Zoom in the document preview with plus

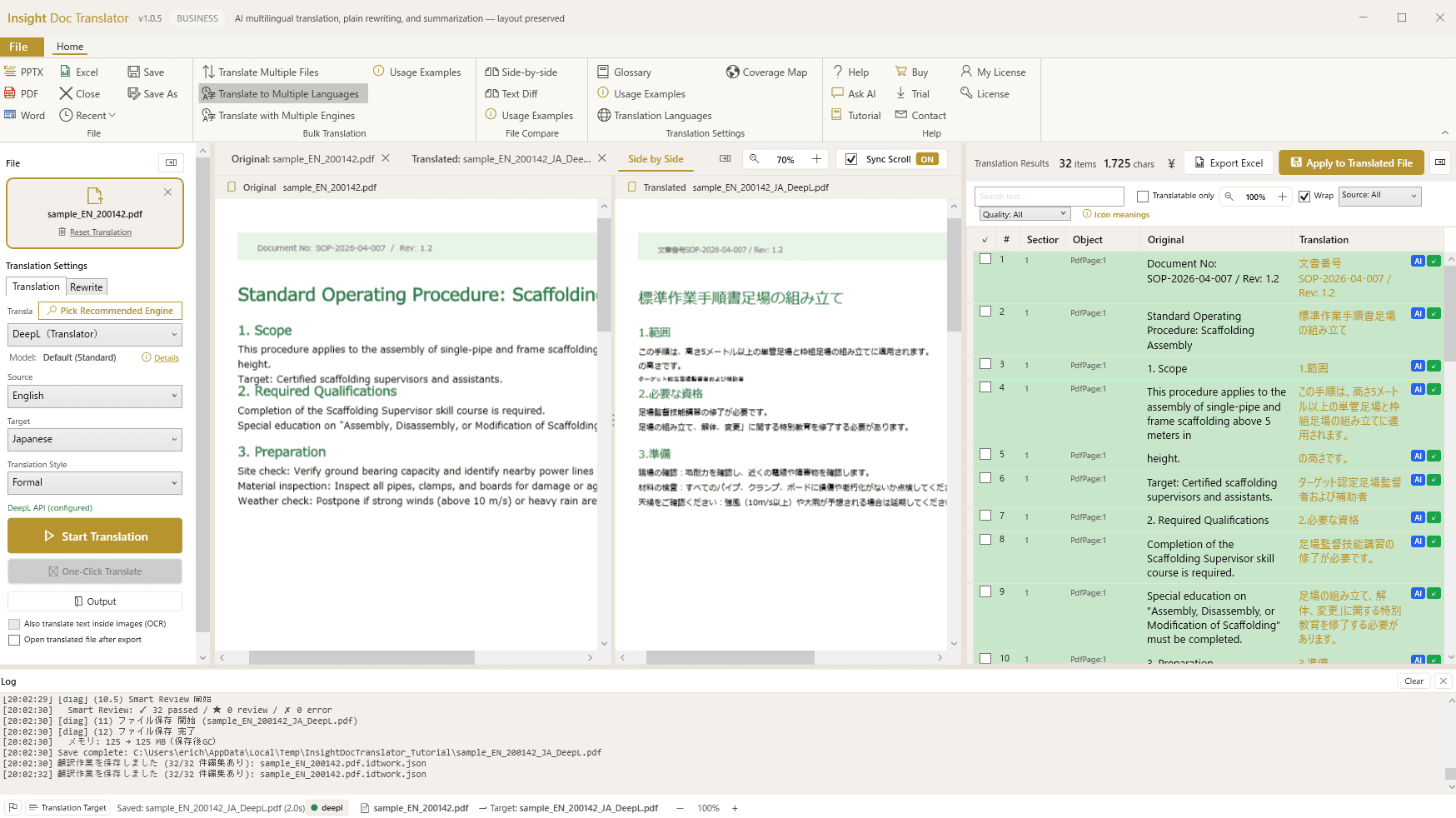coord(816,159)
